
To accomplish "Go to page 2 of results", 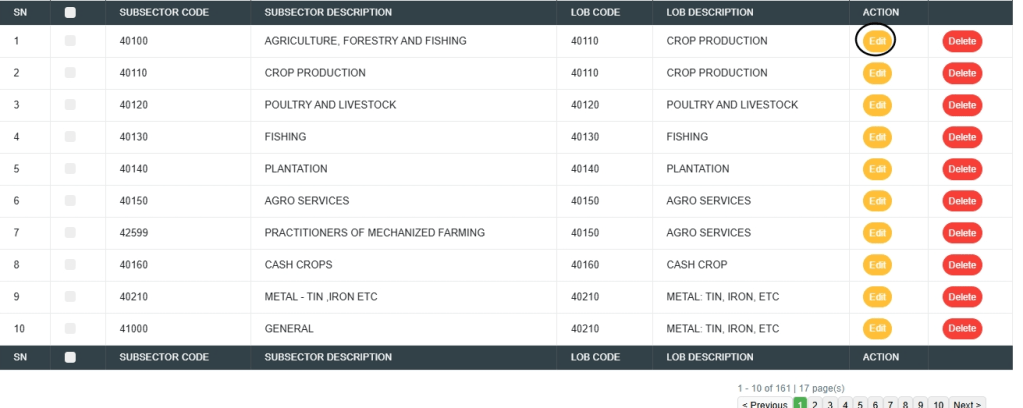I will tap(816, 404).
